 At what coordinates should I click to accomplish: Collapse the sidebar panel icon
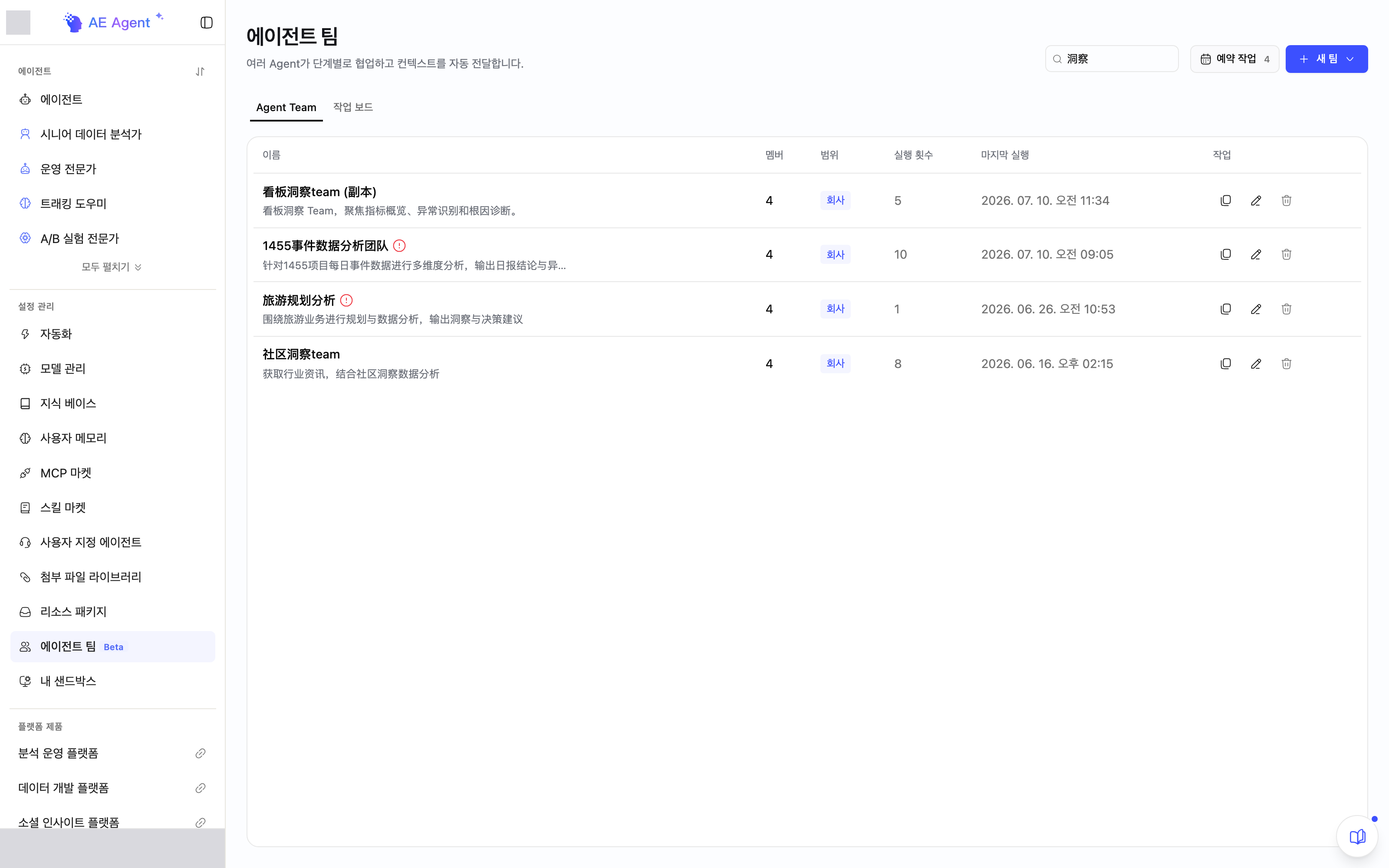click(x=207, y=23)
